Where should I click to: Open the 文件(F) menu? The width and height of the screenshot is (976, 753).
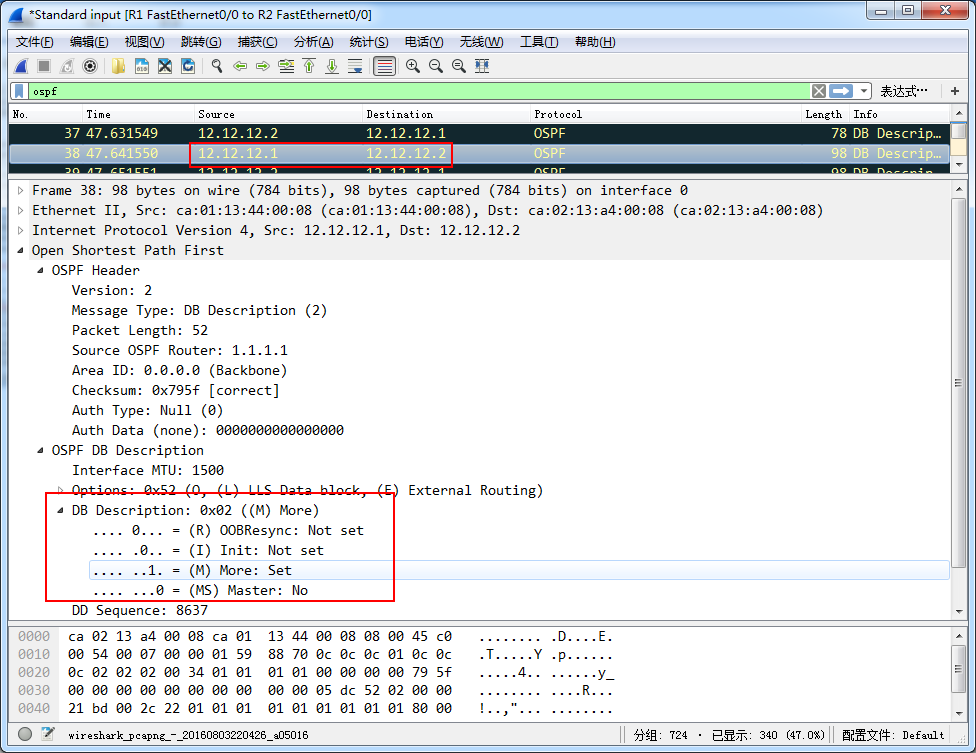[x=34, y=42]
